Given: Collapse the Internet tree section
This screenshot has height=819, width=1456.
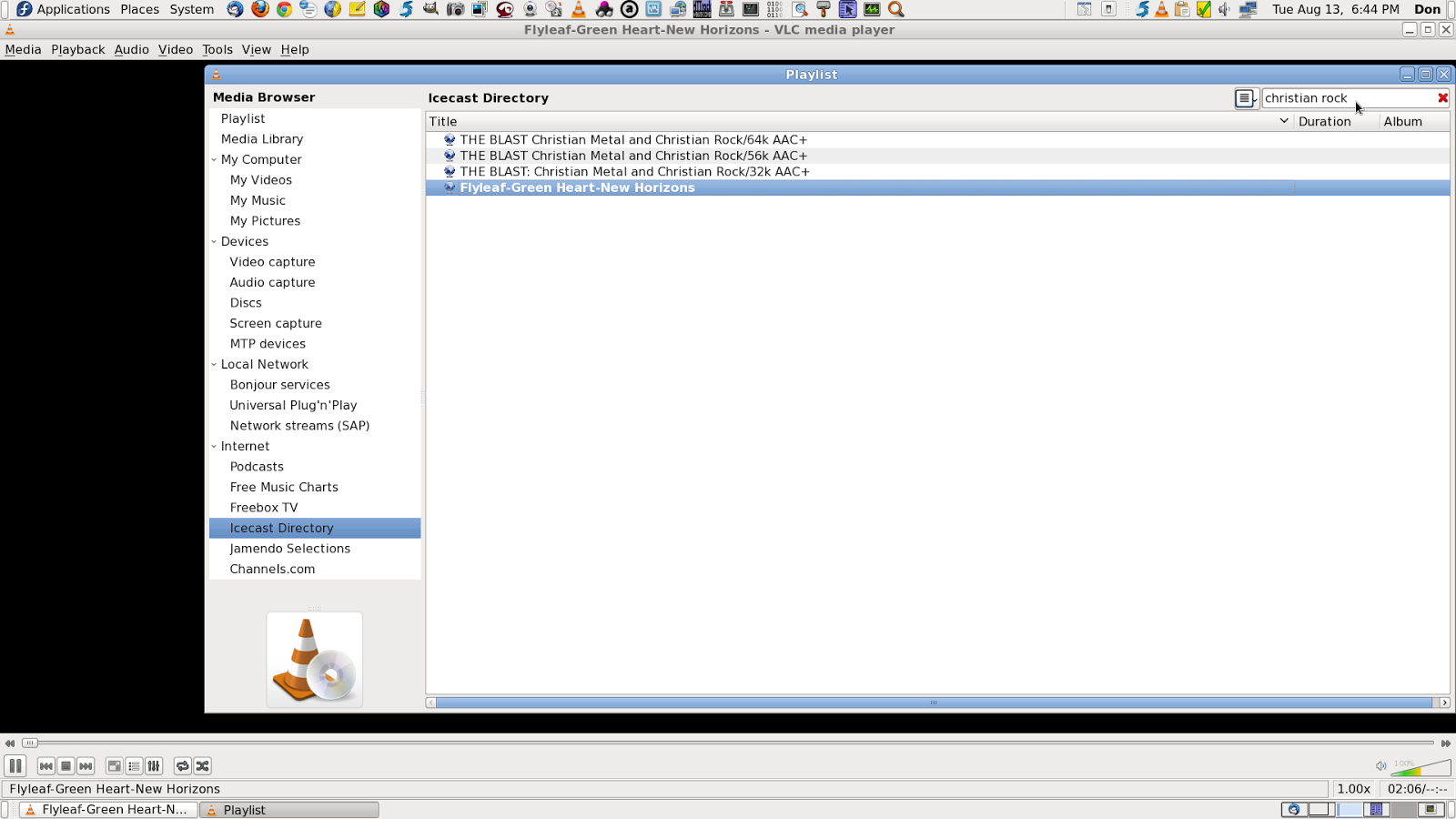Looking at the screenshot, I should [x=215, y=447].
